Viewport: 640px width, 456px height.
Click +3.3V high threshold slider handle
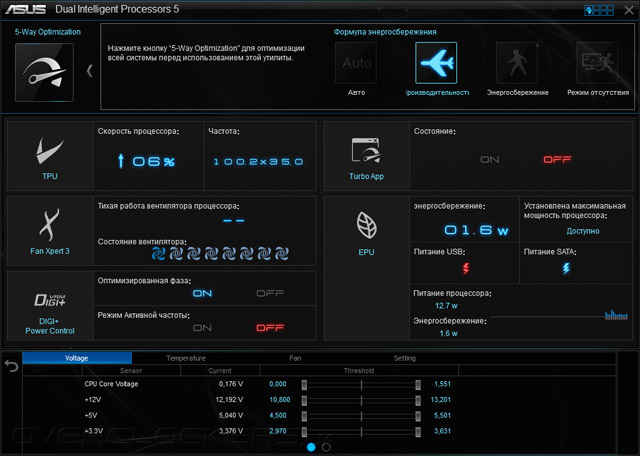(x=418, y=432)
